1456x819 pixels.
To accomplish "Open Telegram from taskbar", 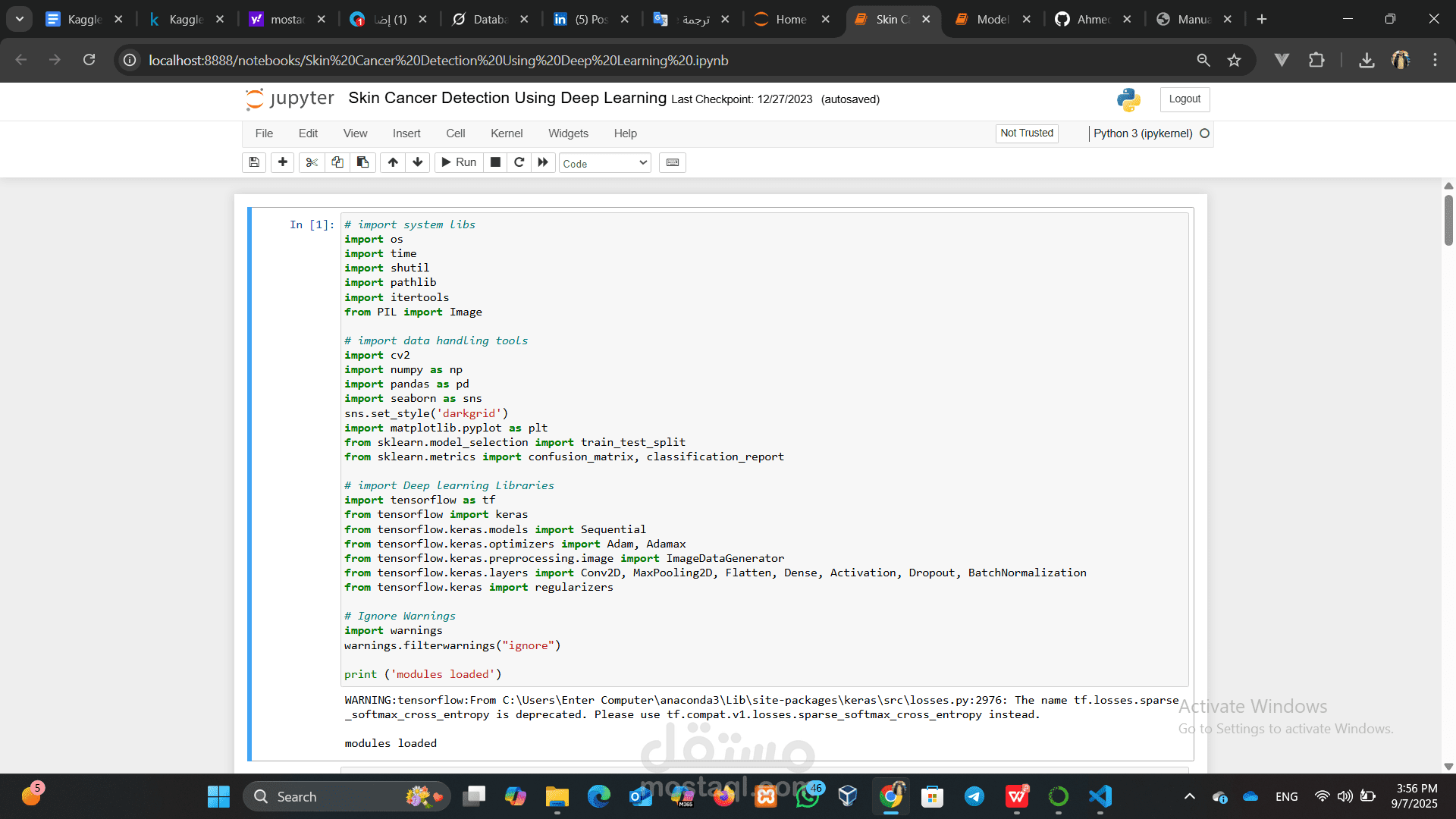I will [x=974, y=796].
